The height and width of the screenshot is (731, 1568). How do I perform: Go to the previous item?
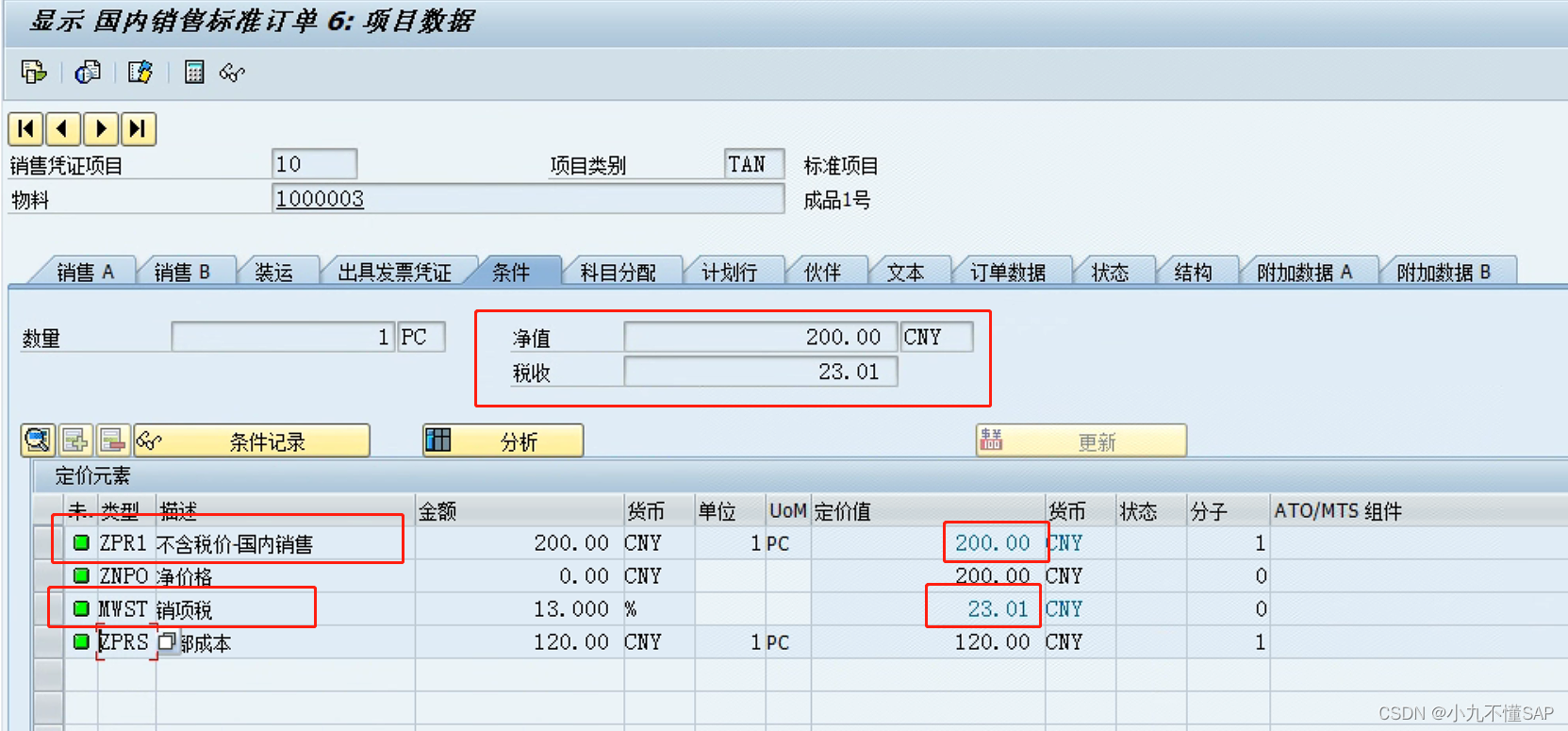(62, 128)
